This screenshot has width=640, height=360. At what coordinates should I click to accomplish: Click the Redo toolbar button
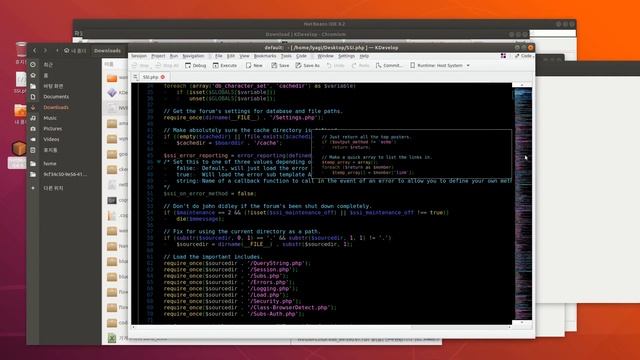pyautogui.click(x=360, y=65)
